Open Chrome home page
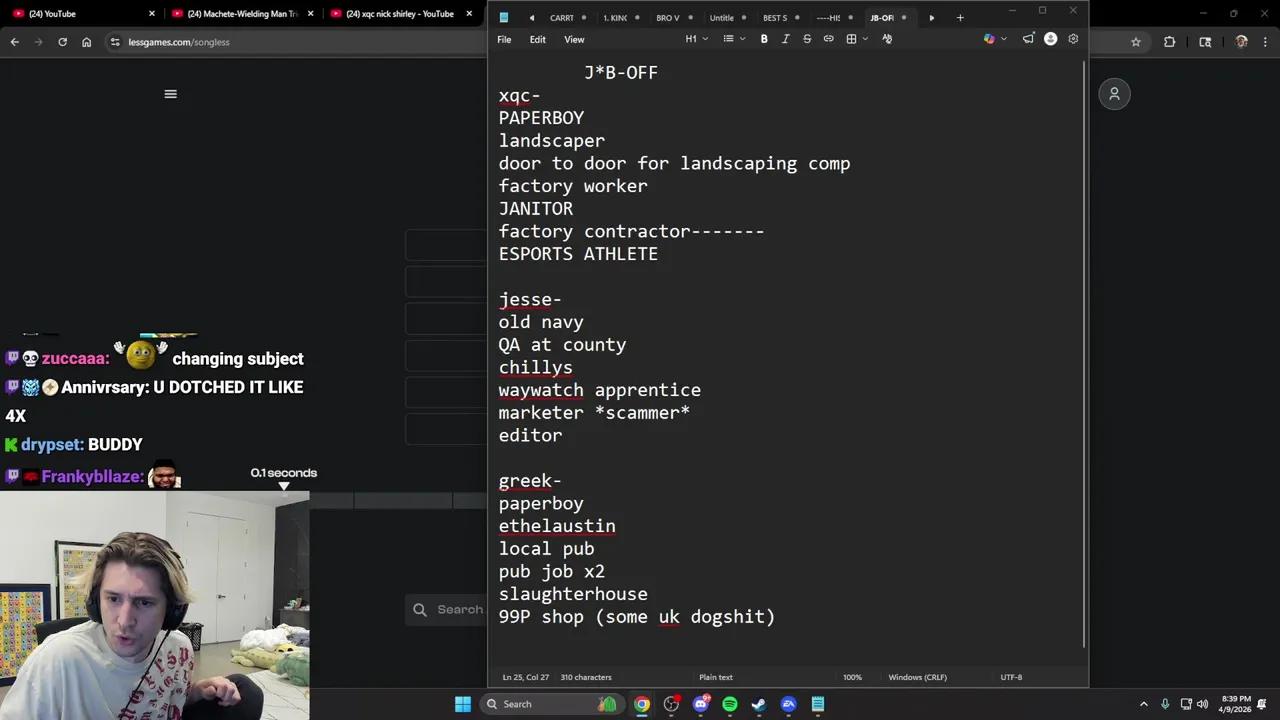 (x=87, y=42)
